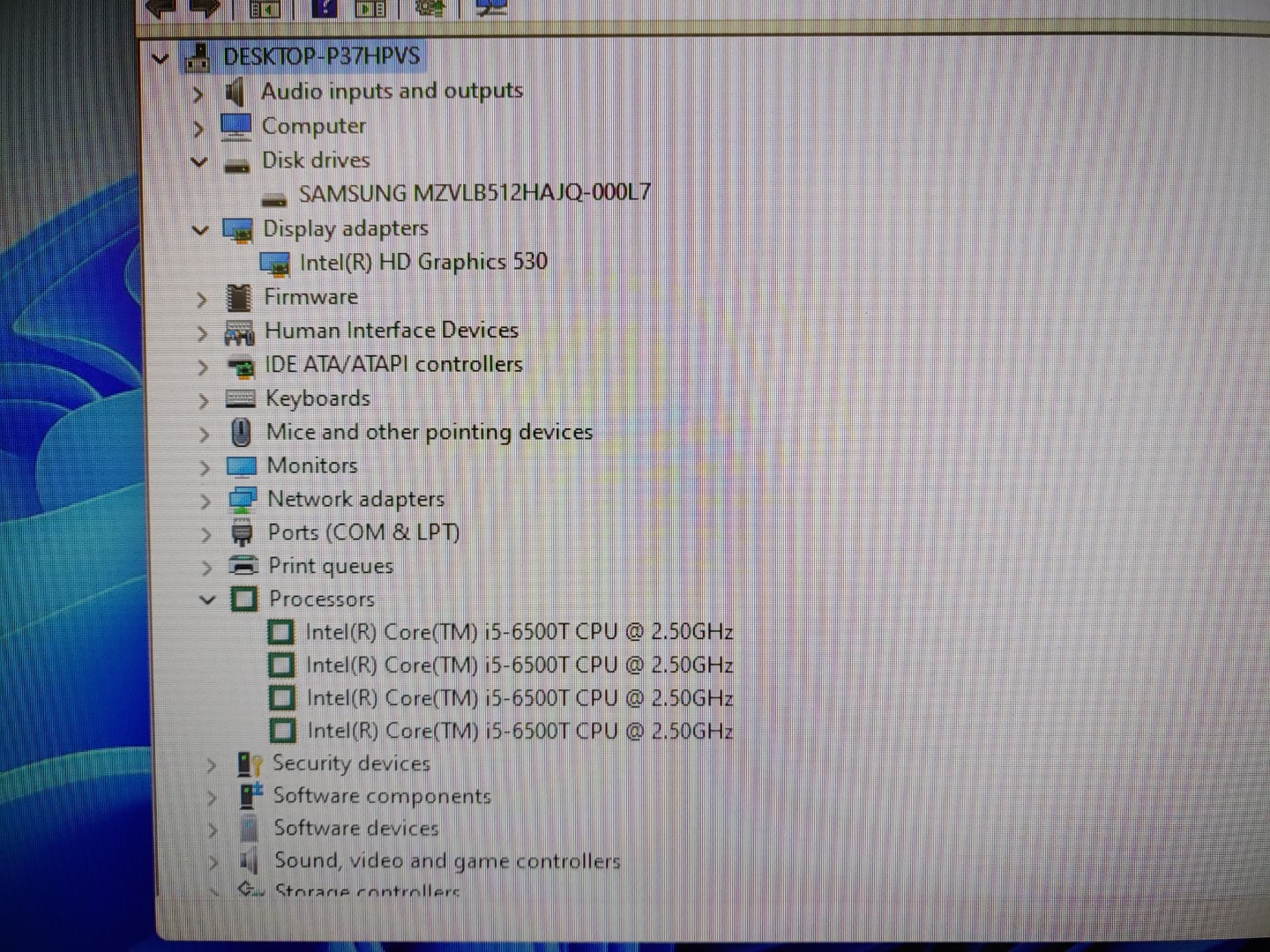Viewport: 1270px width, 952px height.
Task: Expand the Print queues category
Action: click(207, 569)
